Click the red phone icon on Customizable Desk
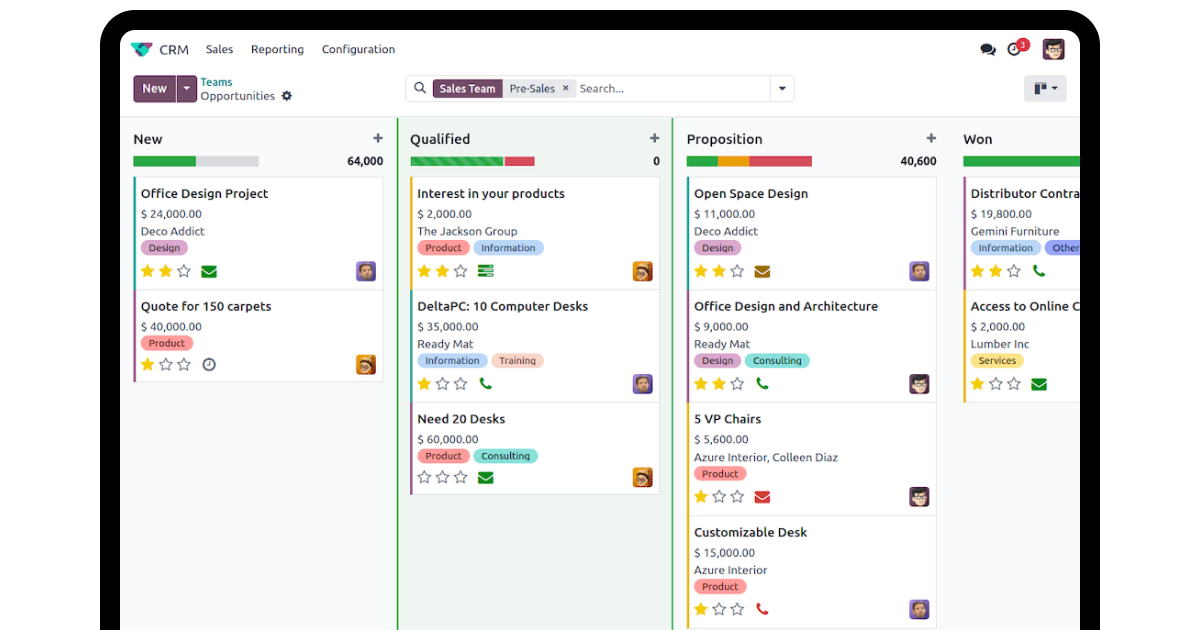Viewport: 1200px width, 630px height. (762, 608)
